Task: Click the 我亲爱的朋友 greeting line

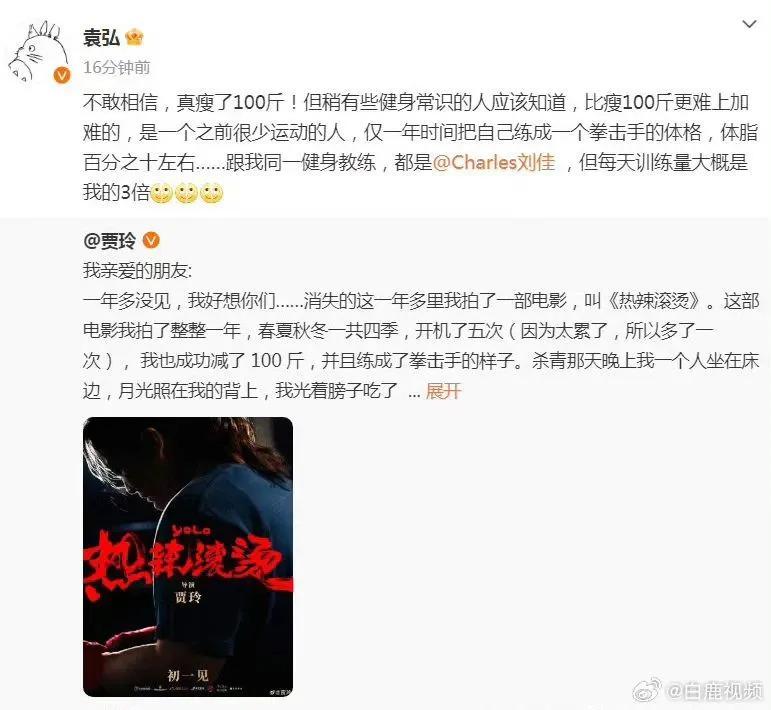Action: pos(138,270)
